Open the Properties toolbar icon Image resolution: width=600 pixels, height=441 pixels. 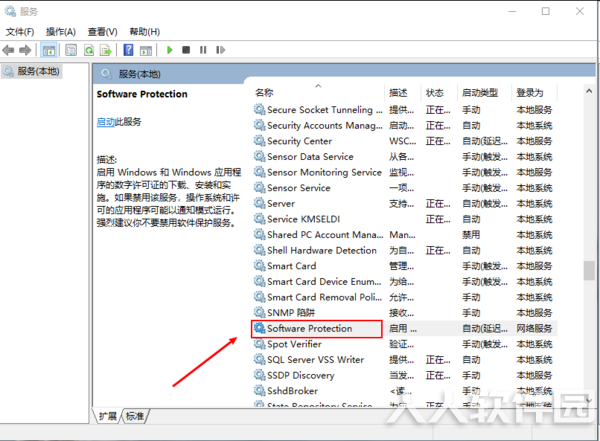click(x=71, y=50)
